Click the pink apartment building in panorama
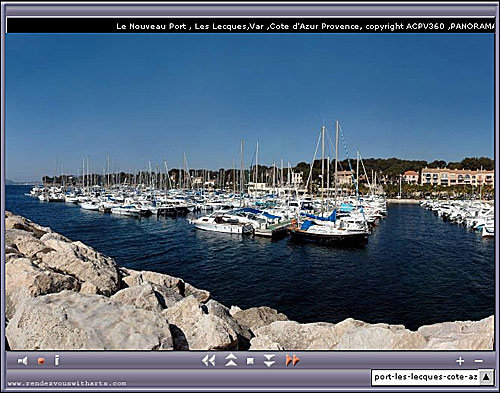 (x=457, y=177)
